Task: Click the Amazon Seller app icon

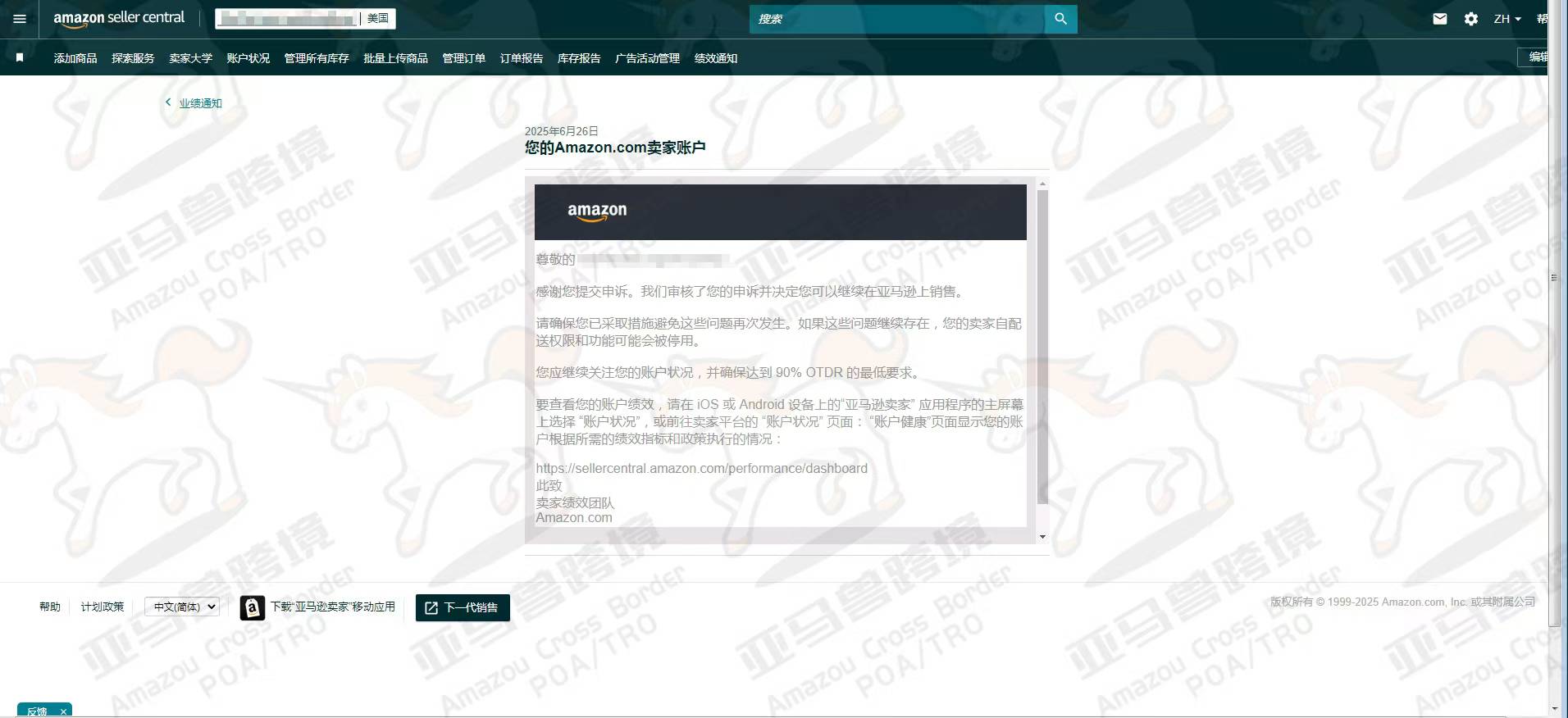Action: 252,607
